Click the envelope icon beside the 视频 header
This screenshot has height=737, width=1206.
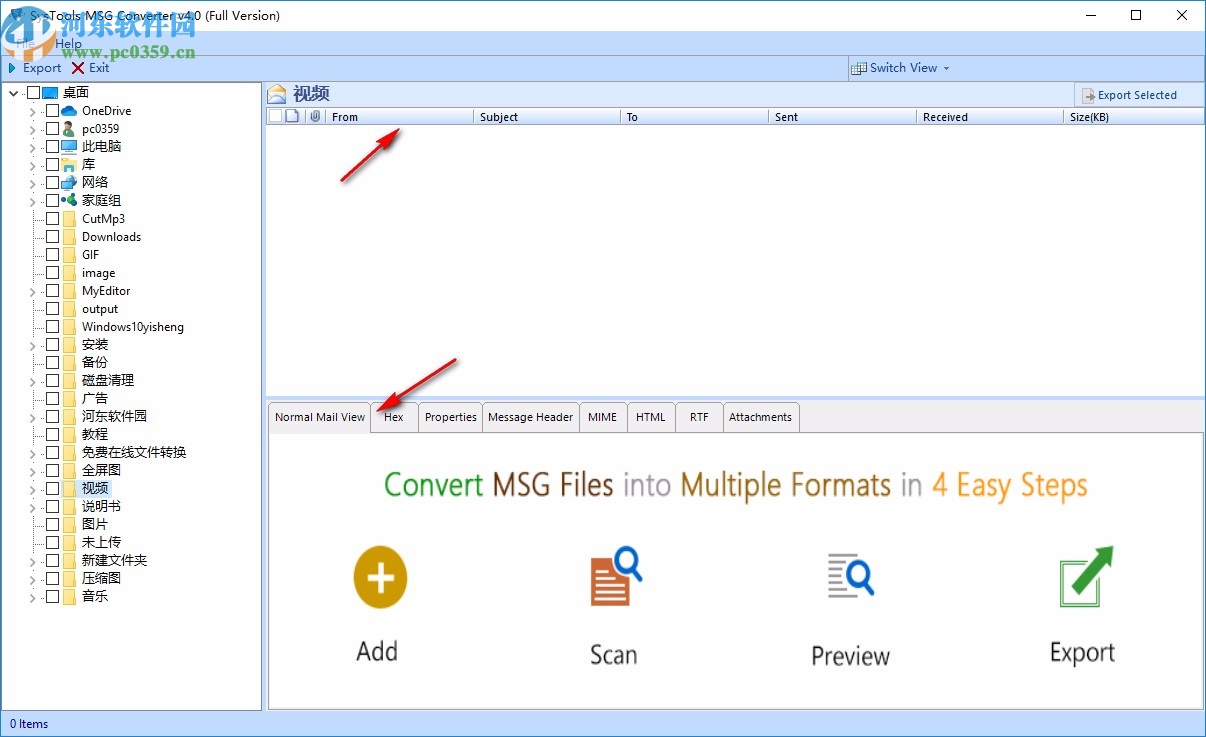[x=277, y=93]
